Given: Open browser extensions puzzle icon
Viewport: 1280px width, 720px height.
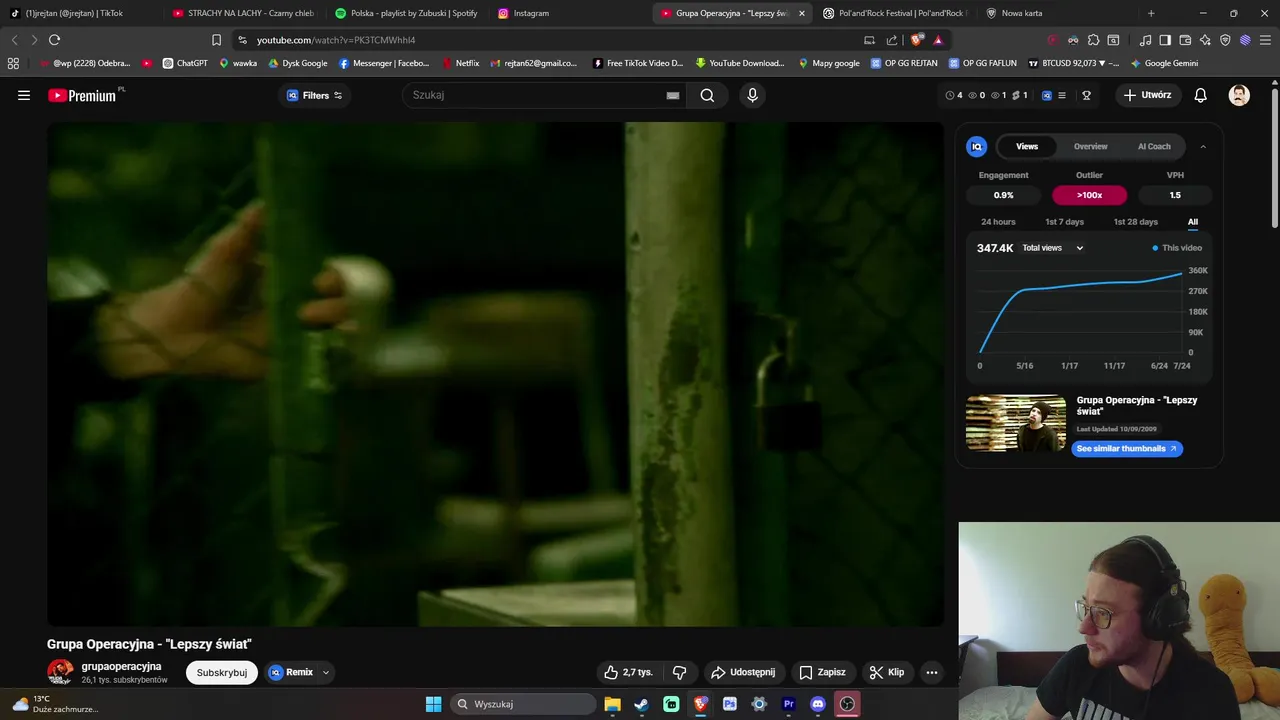Looking at the screenshot, I should [x=1093, y=40].
